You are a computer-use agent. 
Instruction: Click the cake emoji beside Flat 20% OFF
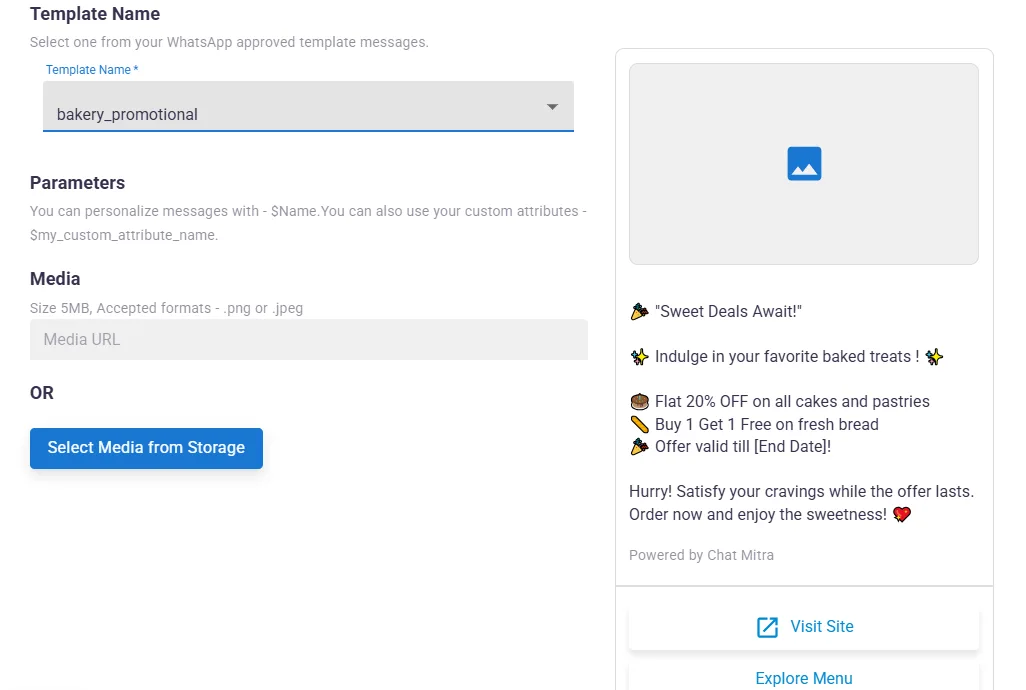click(639, 402)
